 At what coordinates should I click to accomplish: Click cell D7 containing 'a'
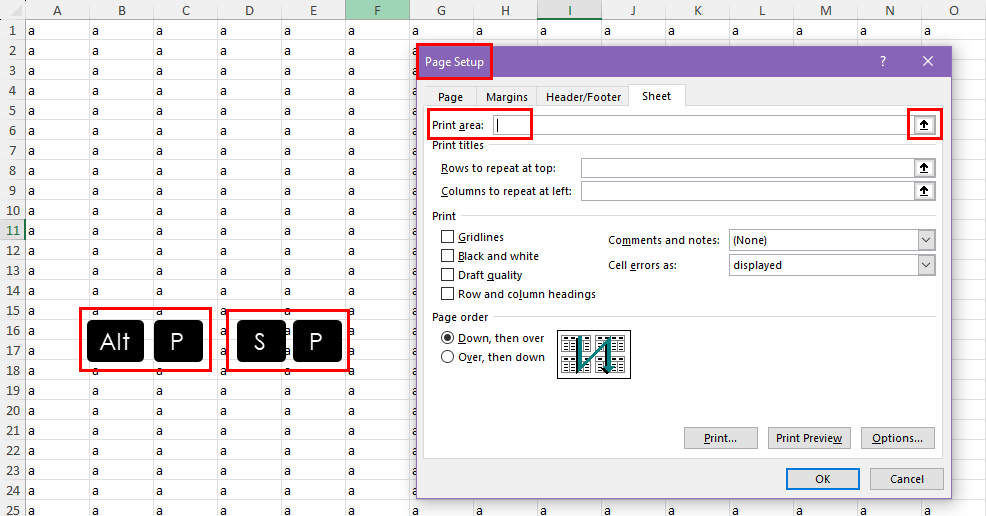pos(250,150)
